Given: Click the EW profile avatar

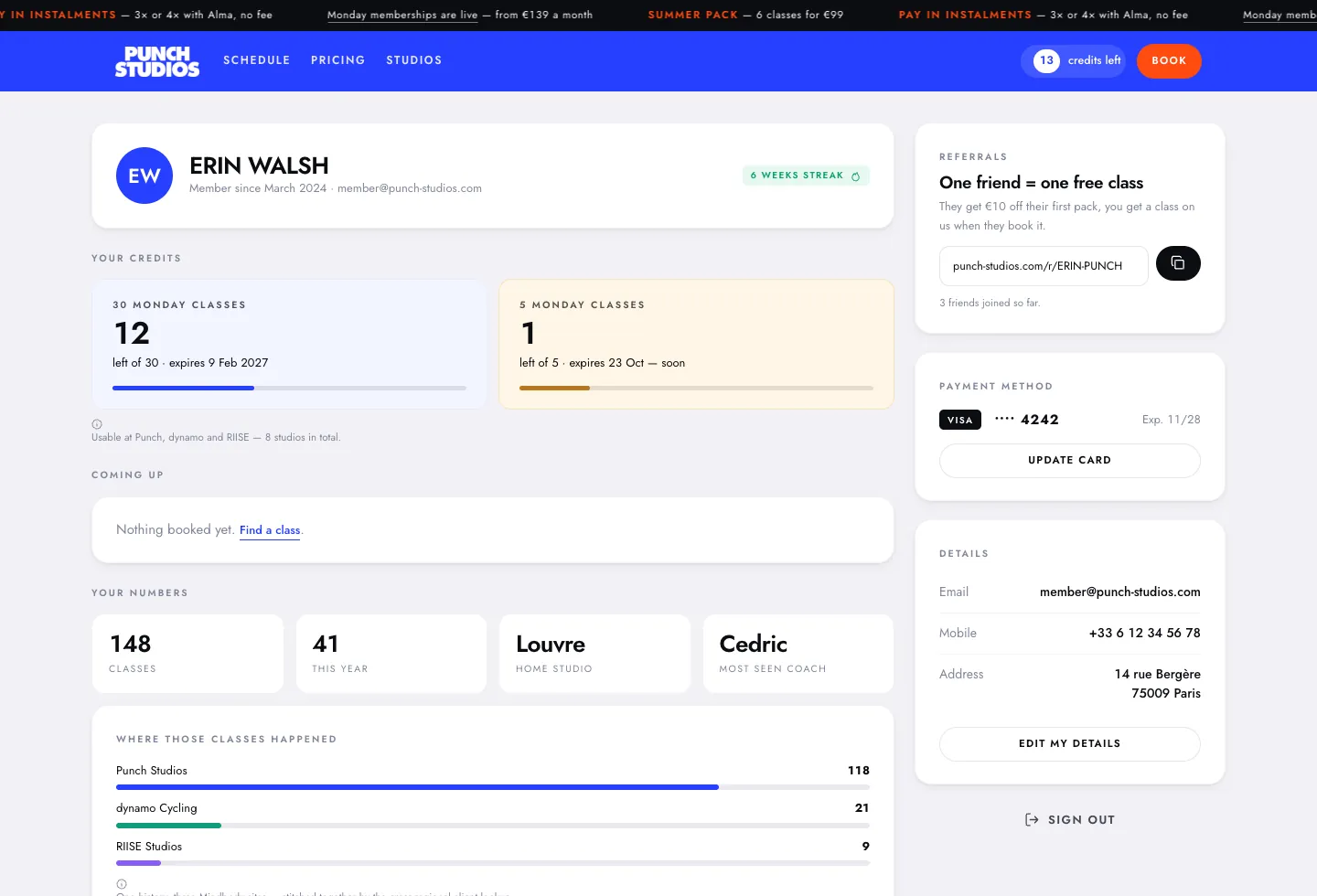Looking at the screenshot, I should pyautogui.click(x=145, y=176).
